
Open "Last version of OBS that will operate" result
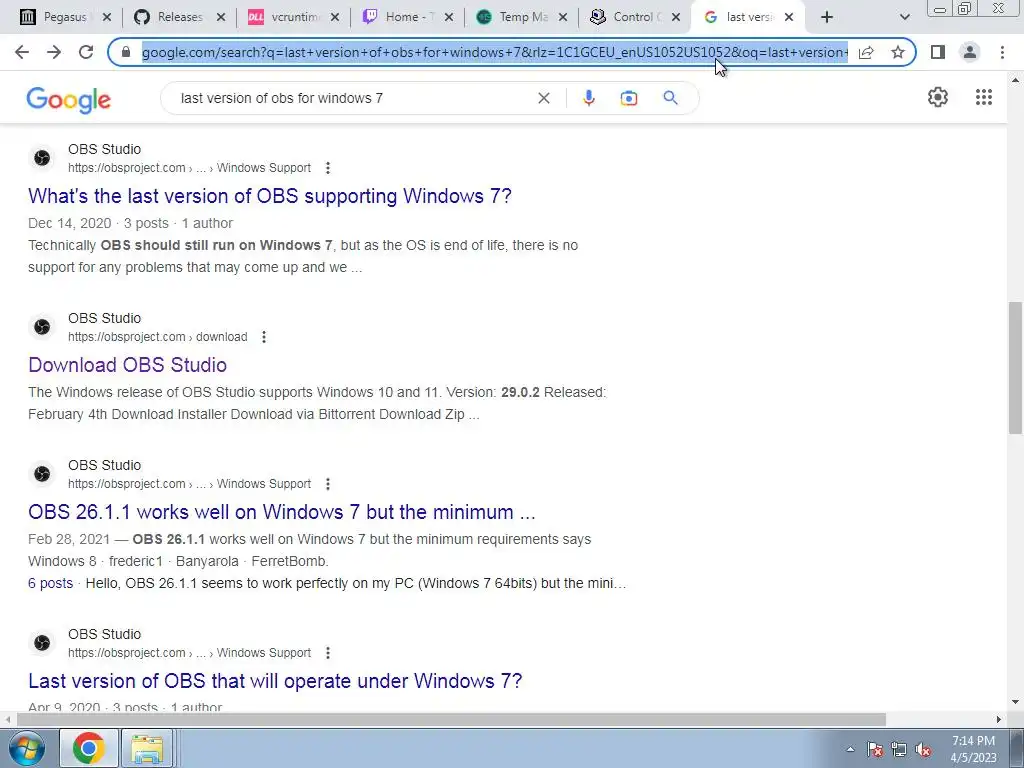(x=275, y=681)
